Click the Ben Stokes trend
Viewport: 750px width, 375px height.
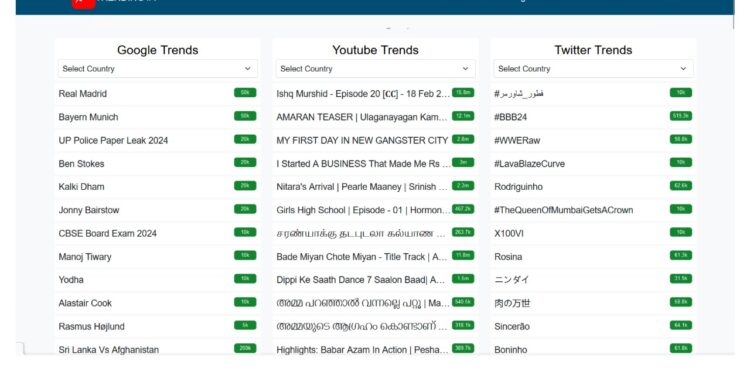coord(81,164)
